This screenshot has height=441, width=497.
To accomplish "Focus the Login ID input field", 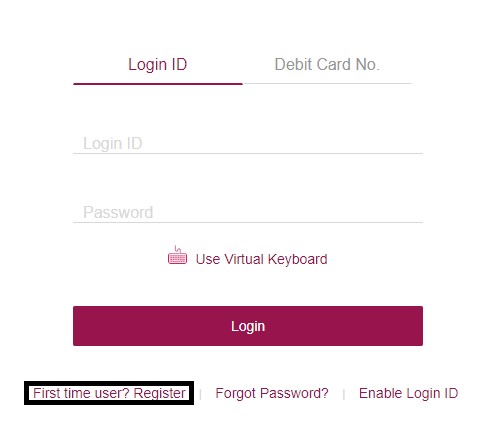I will [x=248, y=144].
